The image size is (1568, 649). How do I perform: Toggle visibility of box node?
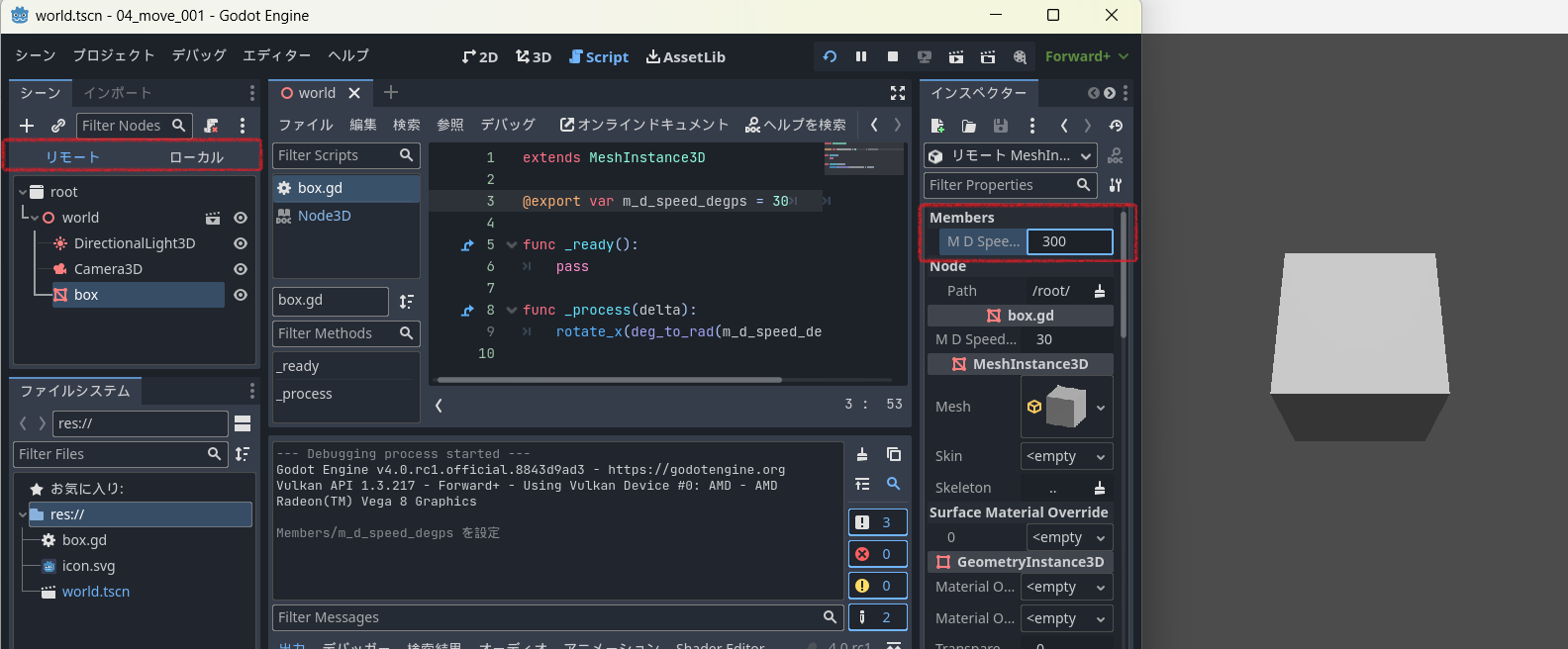(x=240, y=295)
